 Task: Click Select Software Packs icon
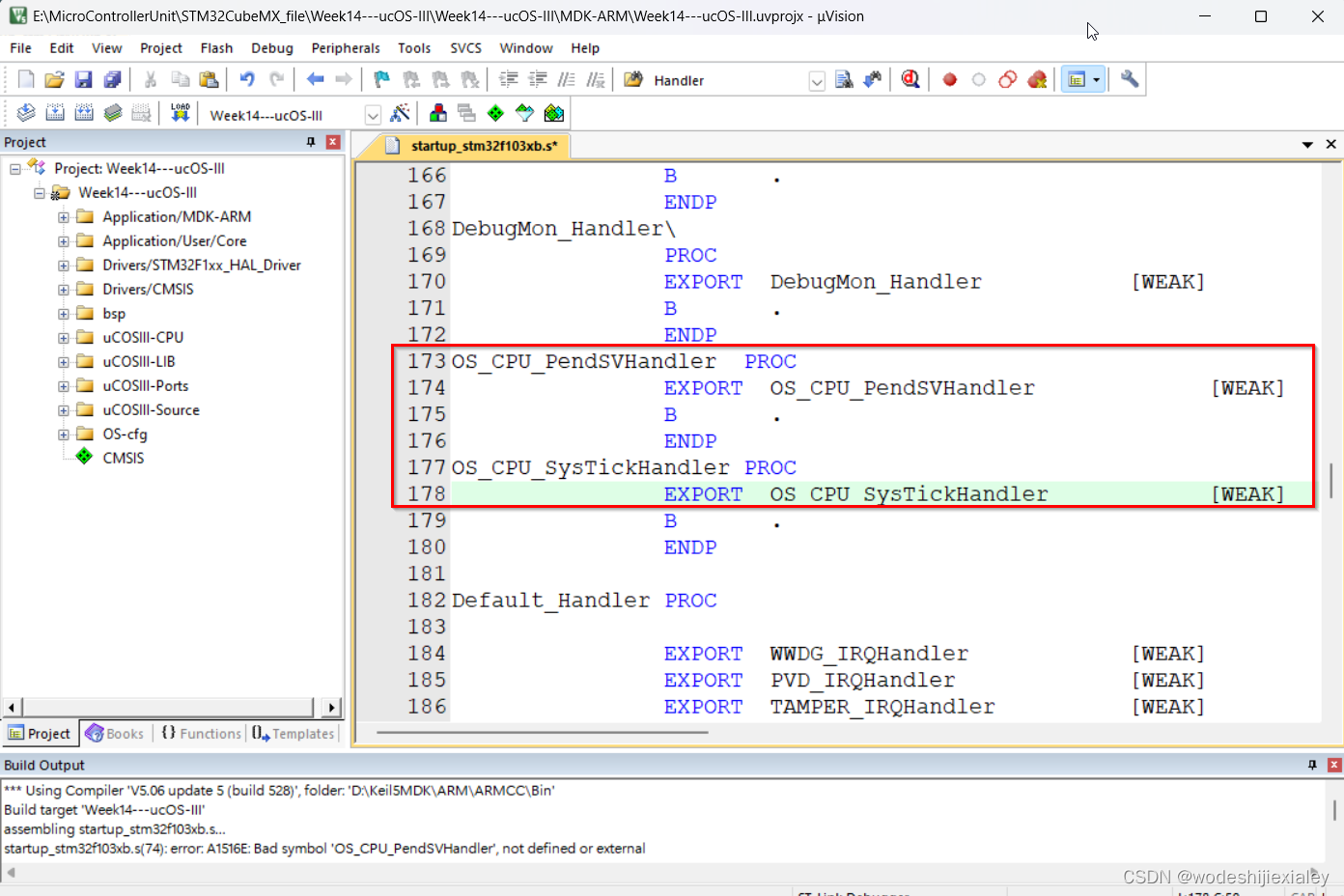tap(524, 114)
